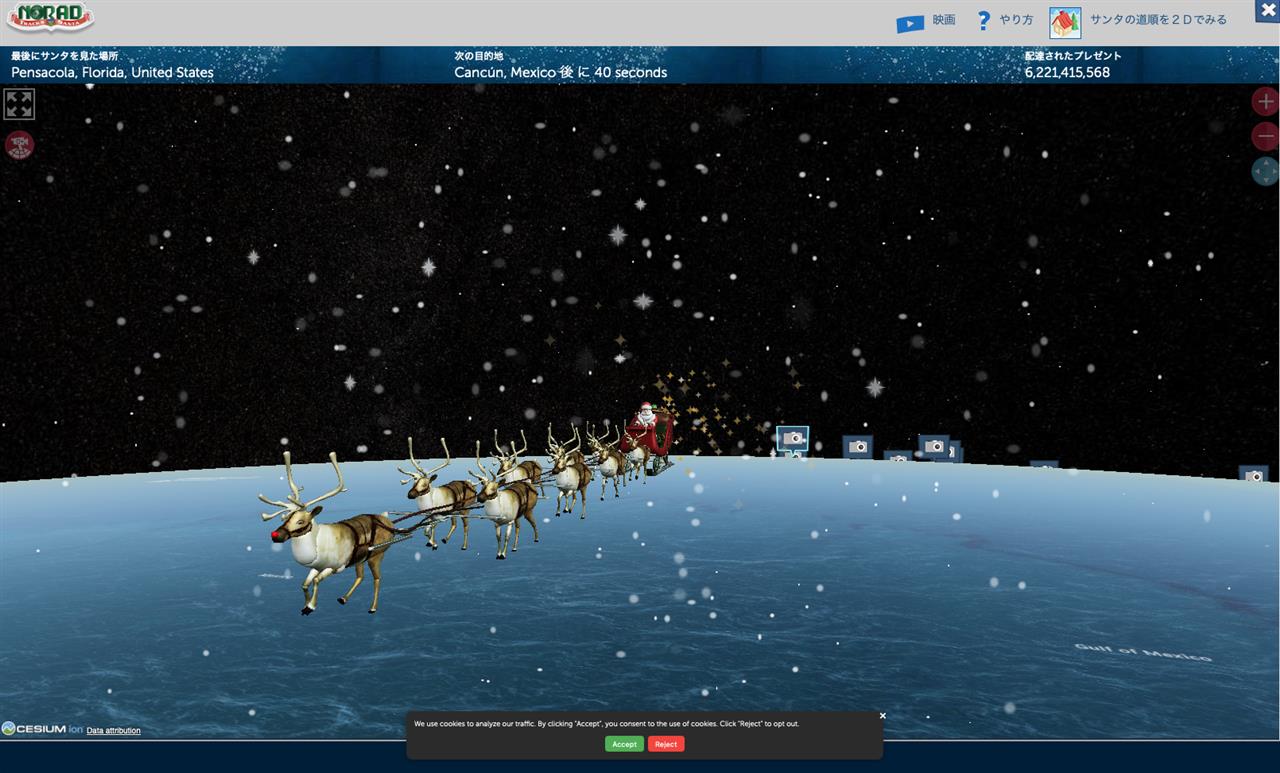This screenshot has height=773, width=1280.
Task: Open the camera marker at the far right horizon
Action: [1254, 474]
